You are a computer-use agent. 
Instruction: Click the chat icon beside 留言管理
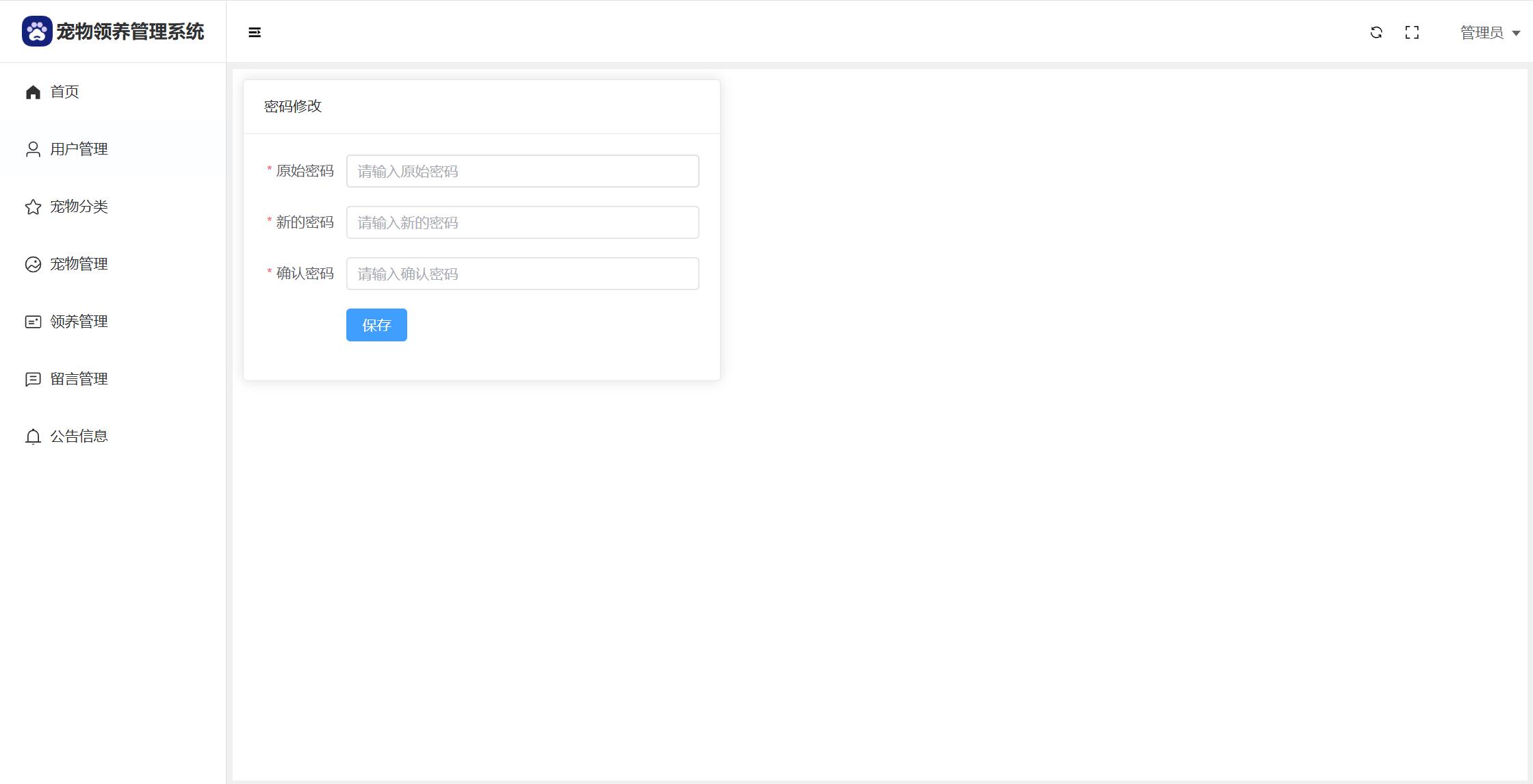coord(33,379)
